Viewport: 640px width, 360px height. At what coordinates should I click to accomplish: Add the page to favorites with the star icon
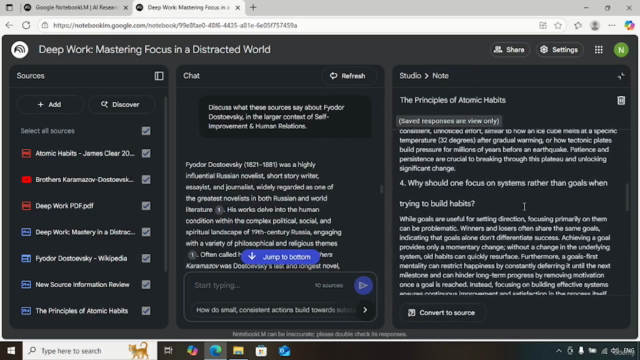[x=558, y=25]
